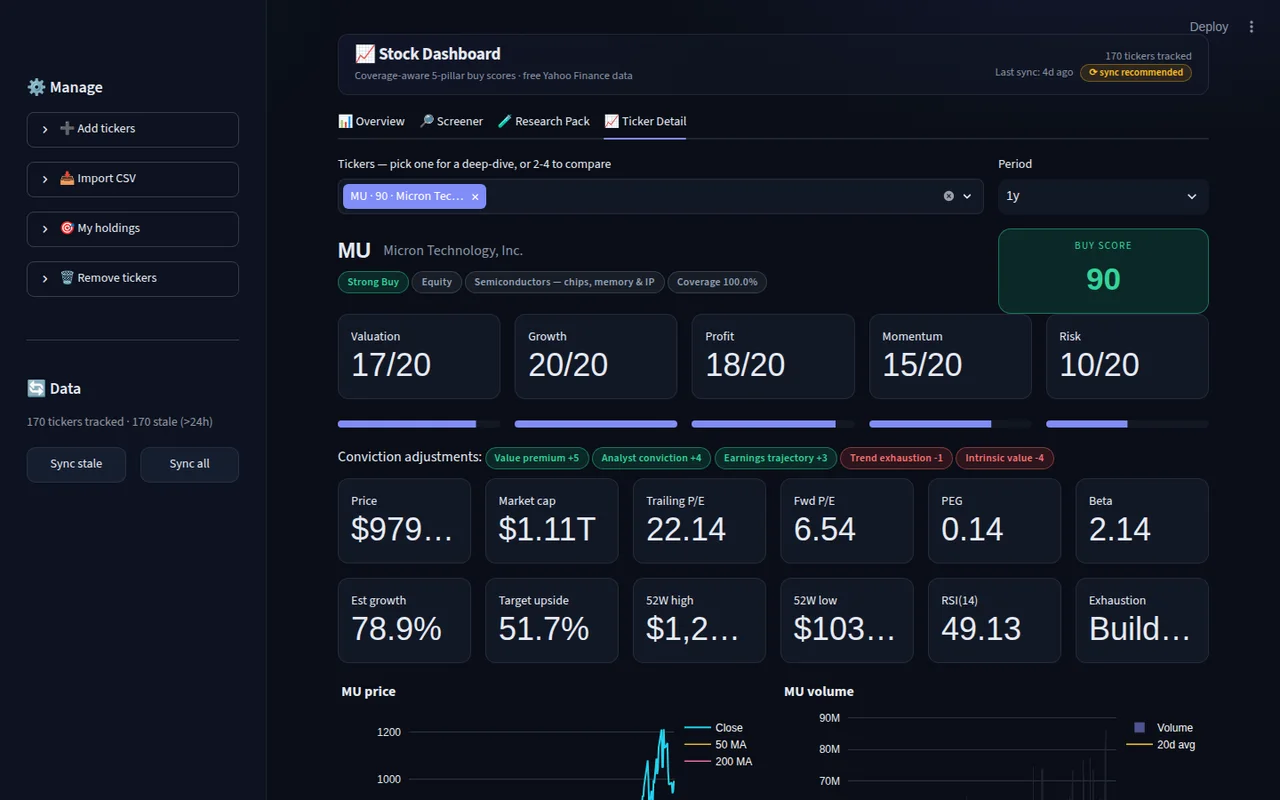1280x800 pixels.
Task: Toggle the 20d avg legend entry
Action: coord(1162,745)
